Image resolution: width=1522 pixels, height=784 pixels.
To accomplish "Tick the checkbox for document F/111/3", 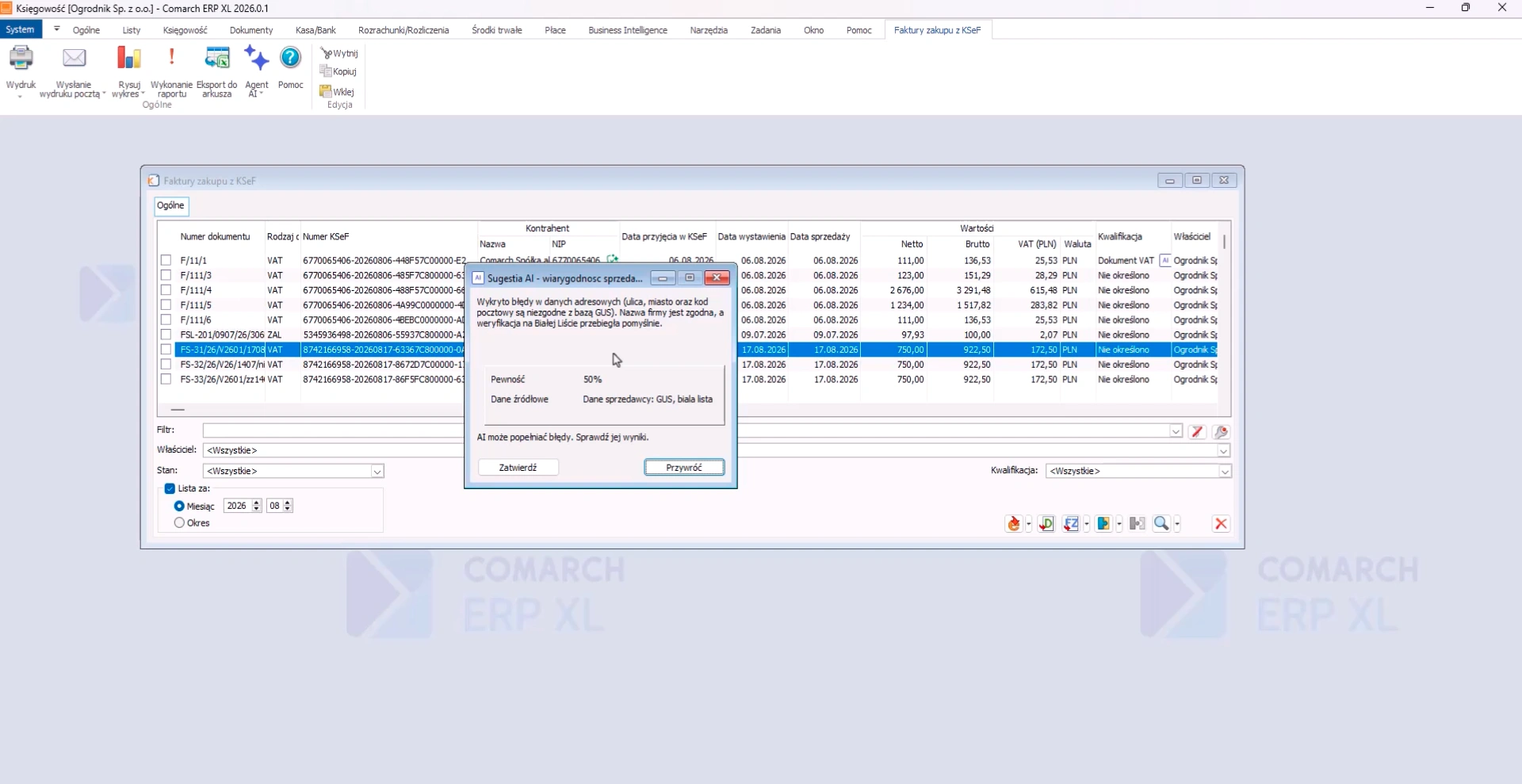I will tap(166, 275).
